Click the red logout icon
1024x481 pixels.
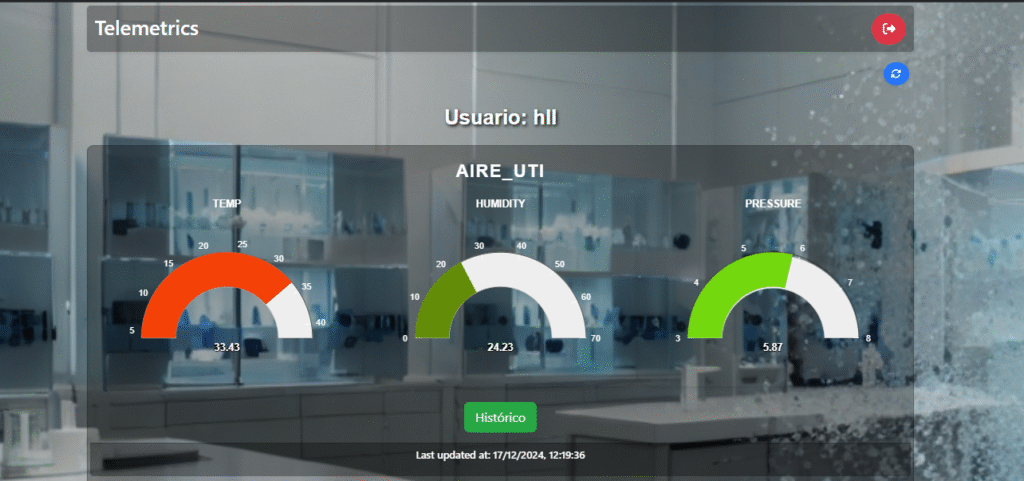pyautogui.click(x=888, y=29)
